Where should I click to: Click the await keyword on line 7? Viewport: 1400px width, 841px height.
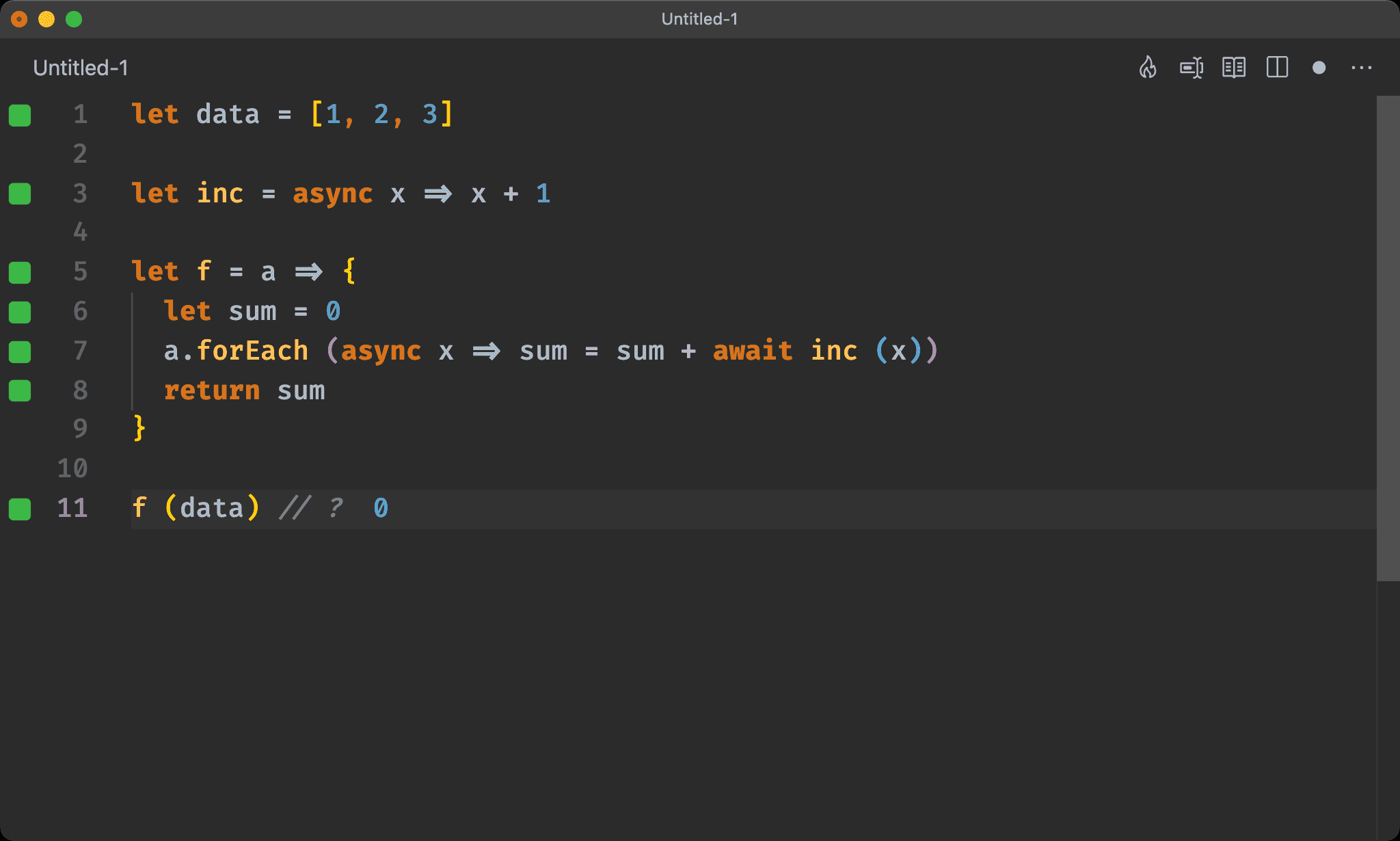[752, 351]
